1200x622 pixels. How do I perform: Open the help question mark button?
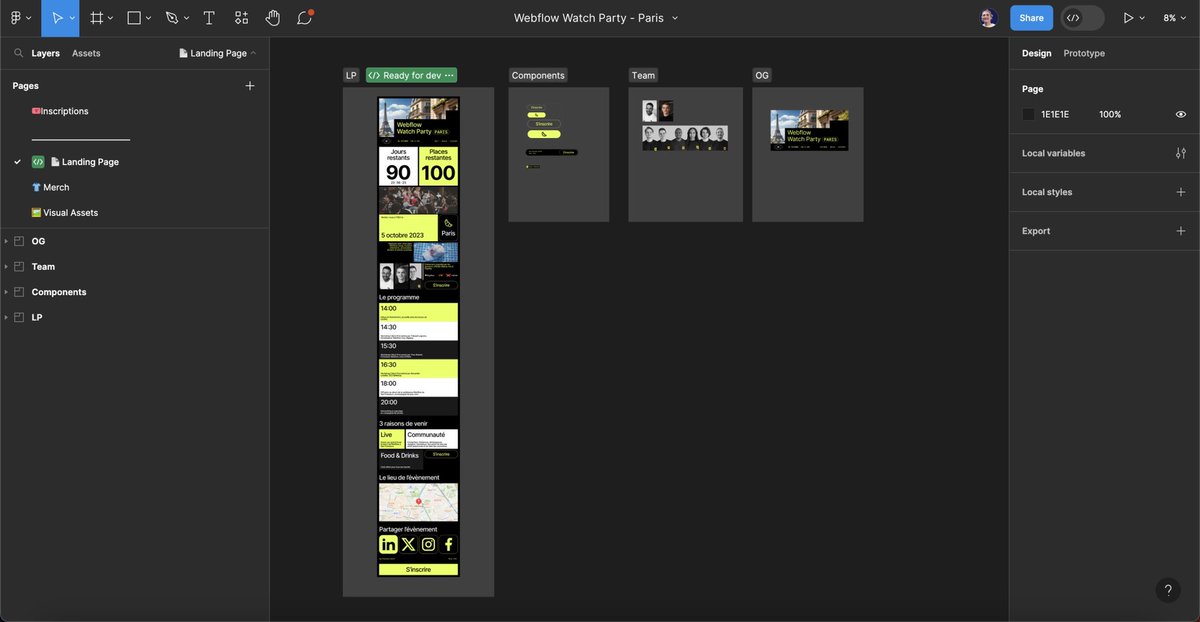point(1168,590)
